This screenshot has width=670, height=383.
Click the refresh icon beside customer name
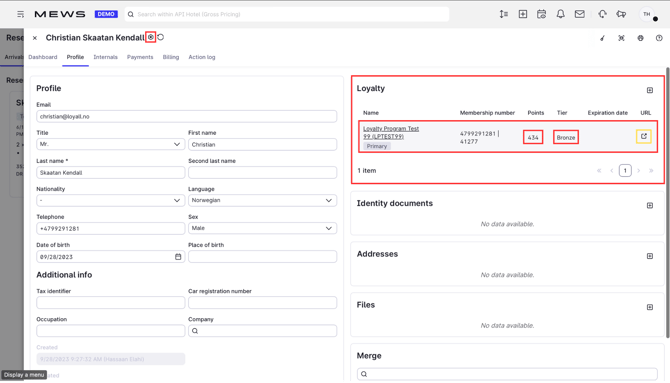(x=161, y=37)
